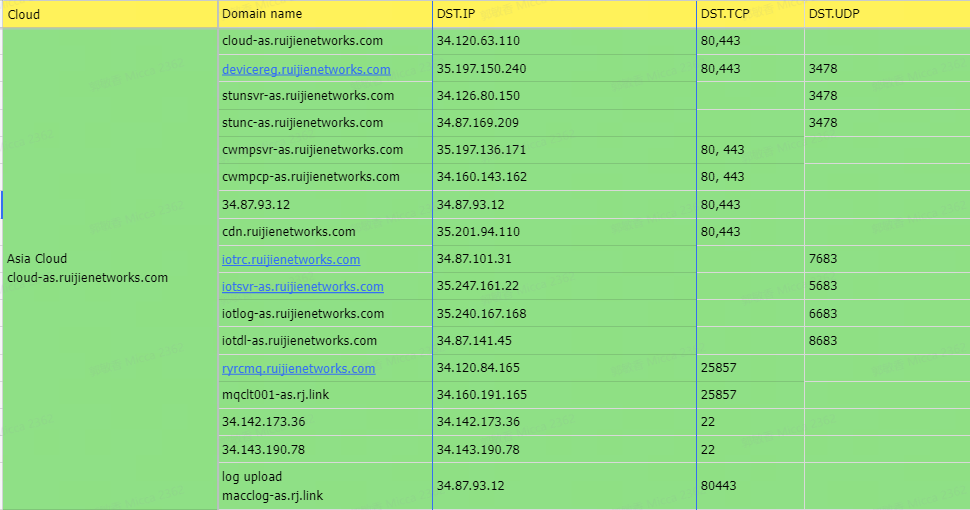
Task: Select IP cell 35.247.161.22
Action: (564, 286)
